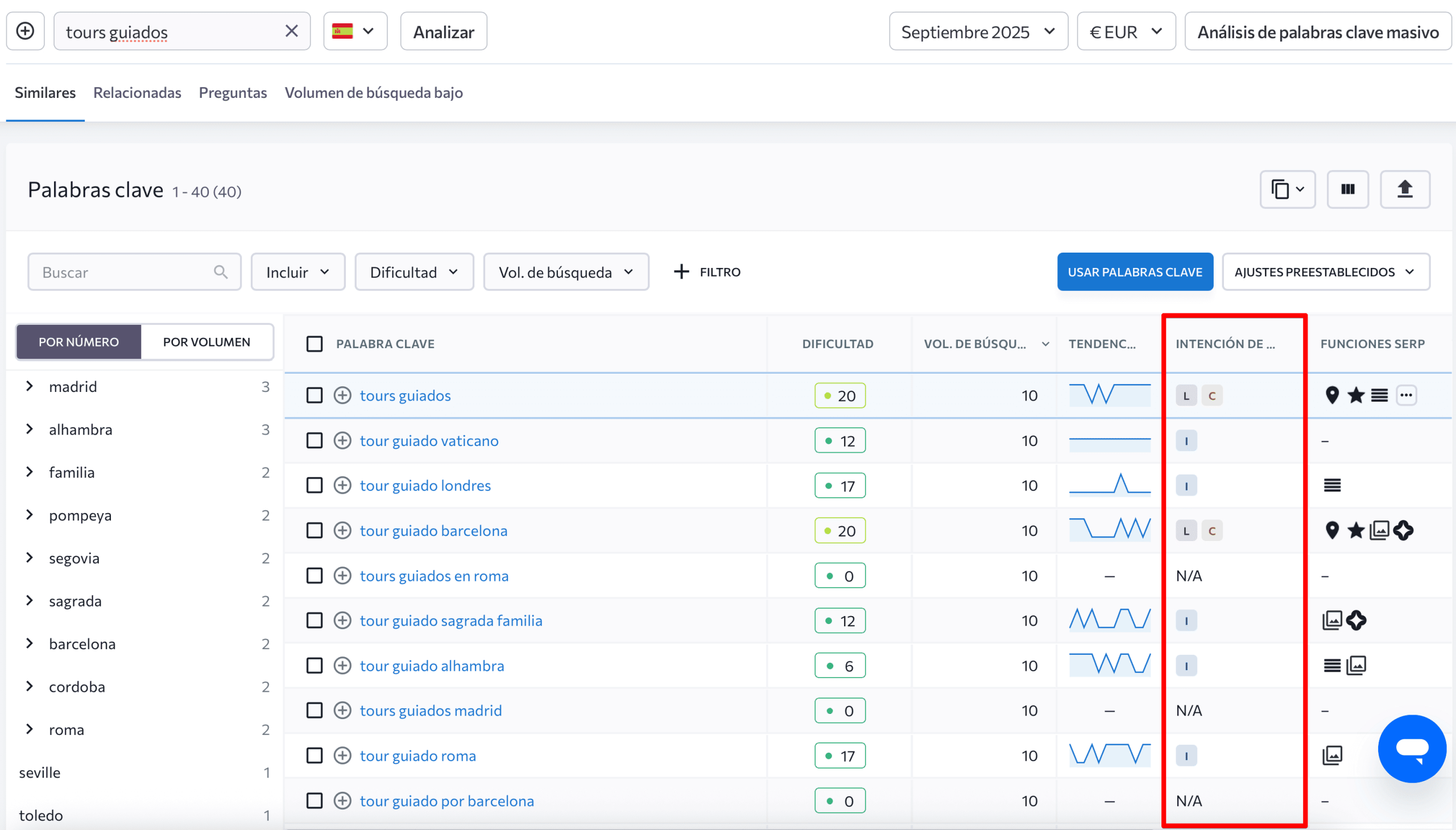Click the plus circle icon beside search field
1456x830 pixels.
(25, 31)
